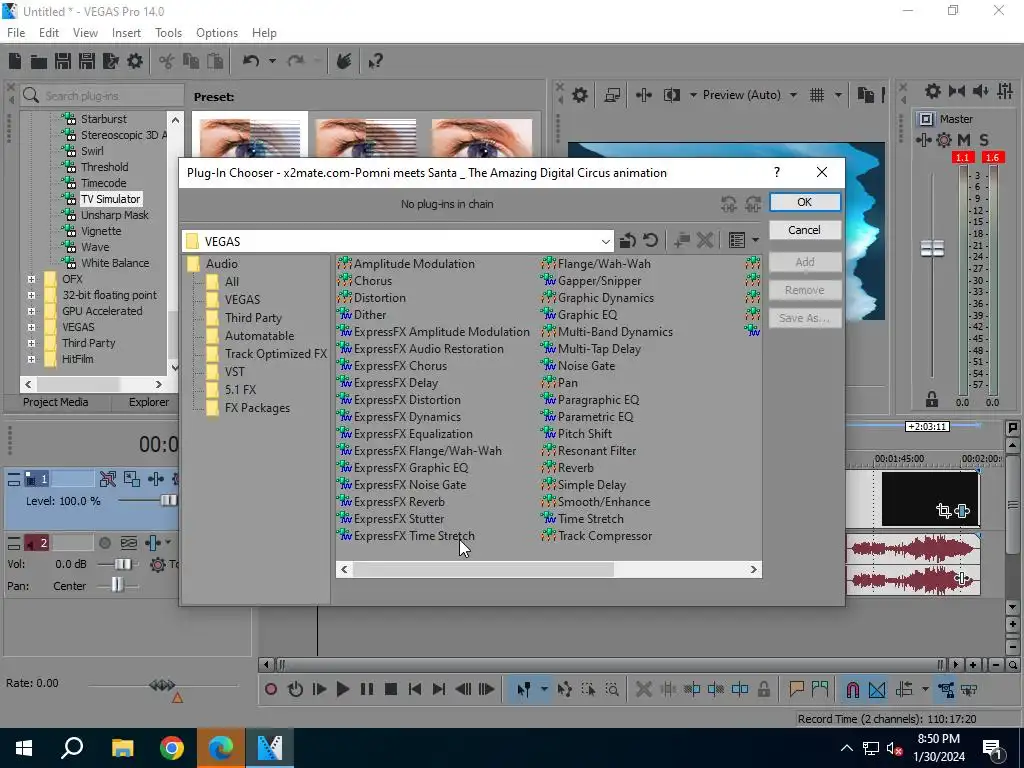1024x768 pixels.
Task: Click the overlays grid icon in preview
Action: (817, 95)
